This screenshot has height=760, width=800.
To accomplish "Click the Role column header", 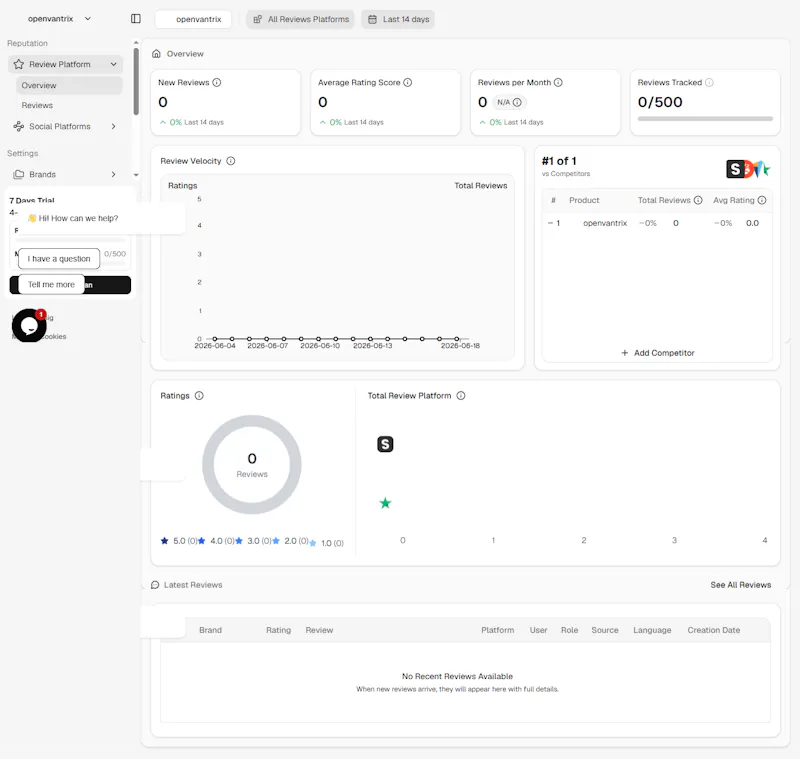I will 569,630.
